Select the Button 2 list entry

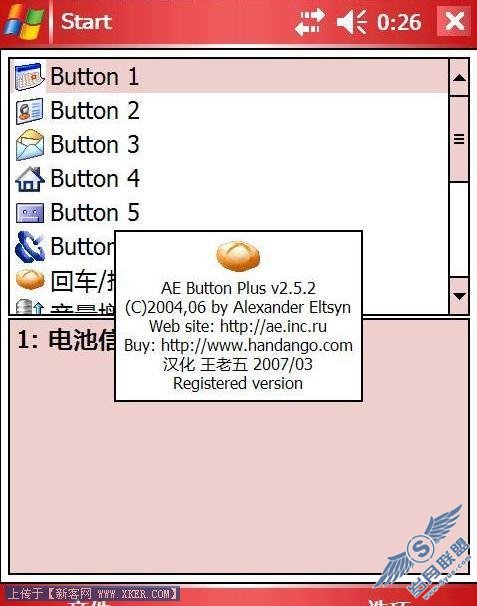click(229, 111)
